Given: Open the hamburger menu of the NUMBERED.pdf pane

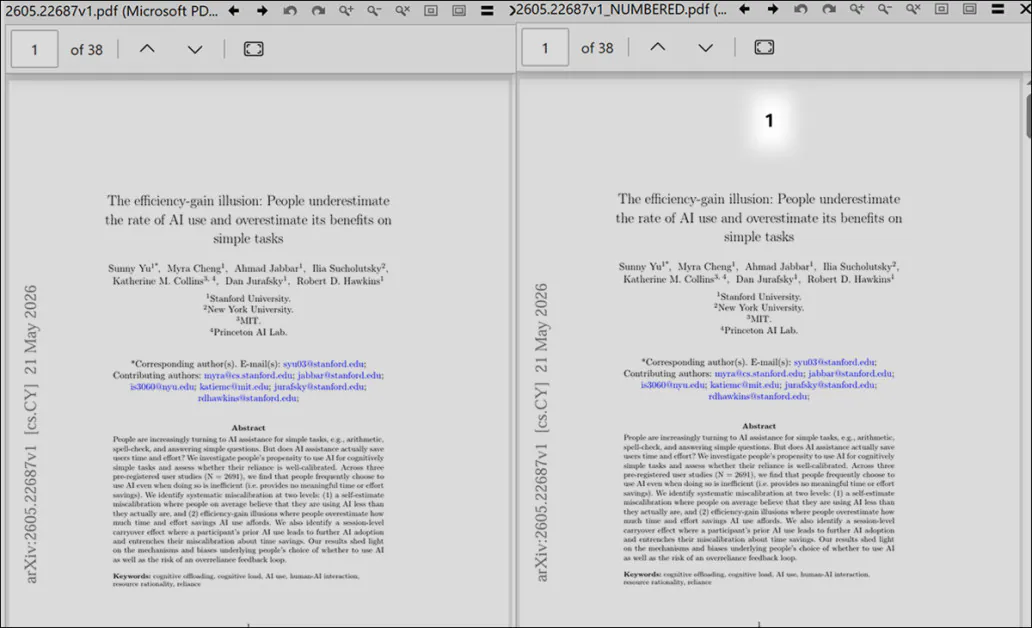Looking at the screenshot, I should tap(998, 9).
